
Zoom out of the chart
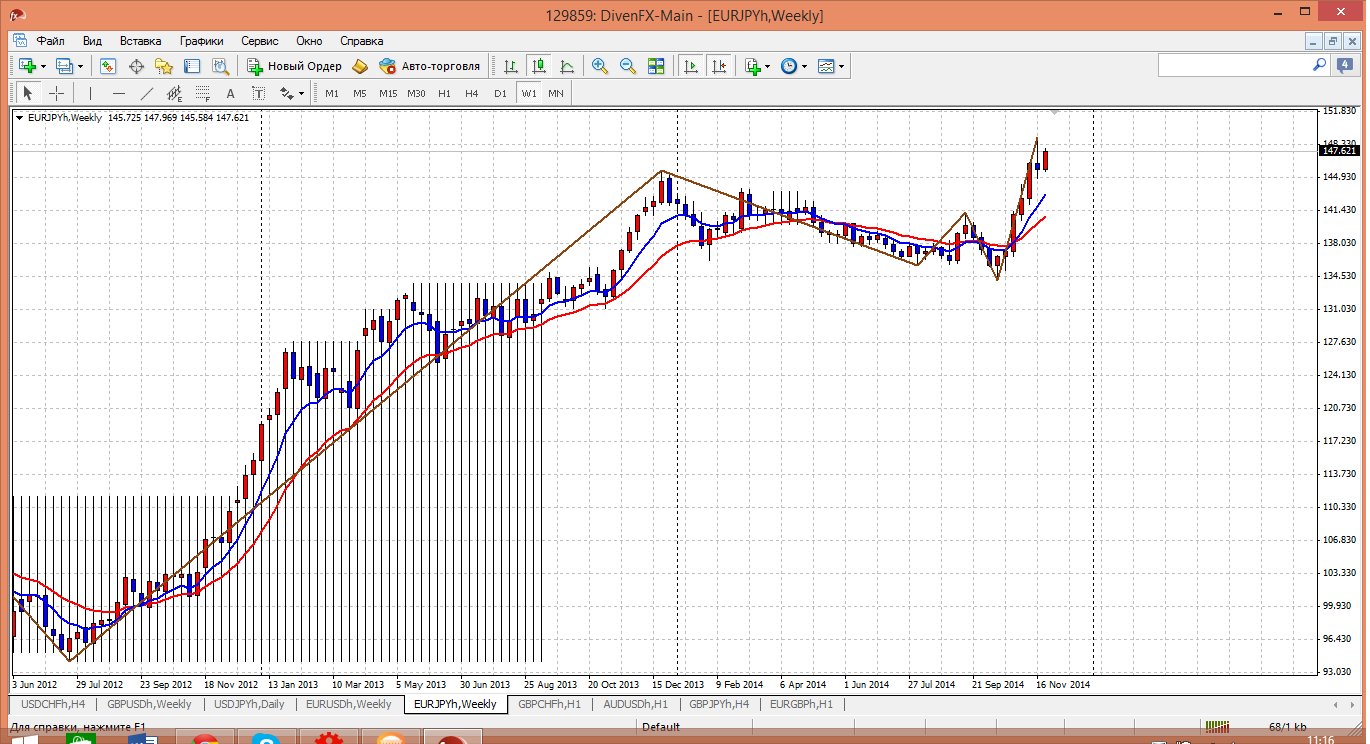point(628,66)
